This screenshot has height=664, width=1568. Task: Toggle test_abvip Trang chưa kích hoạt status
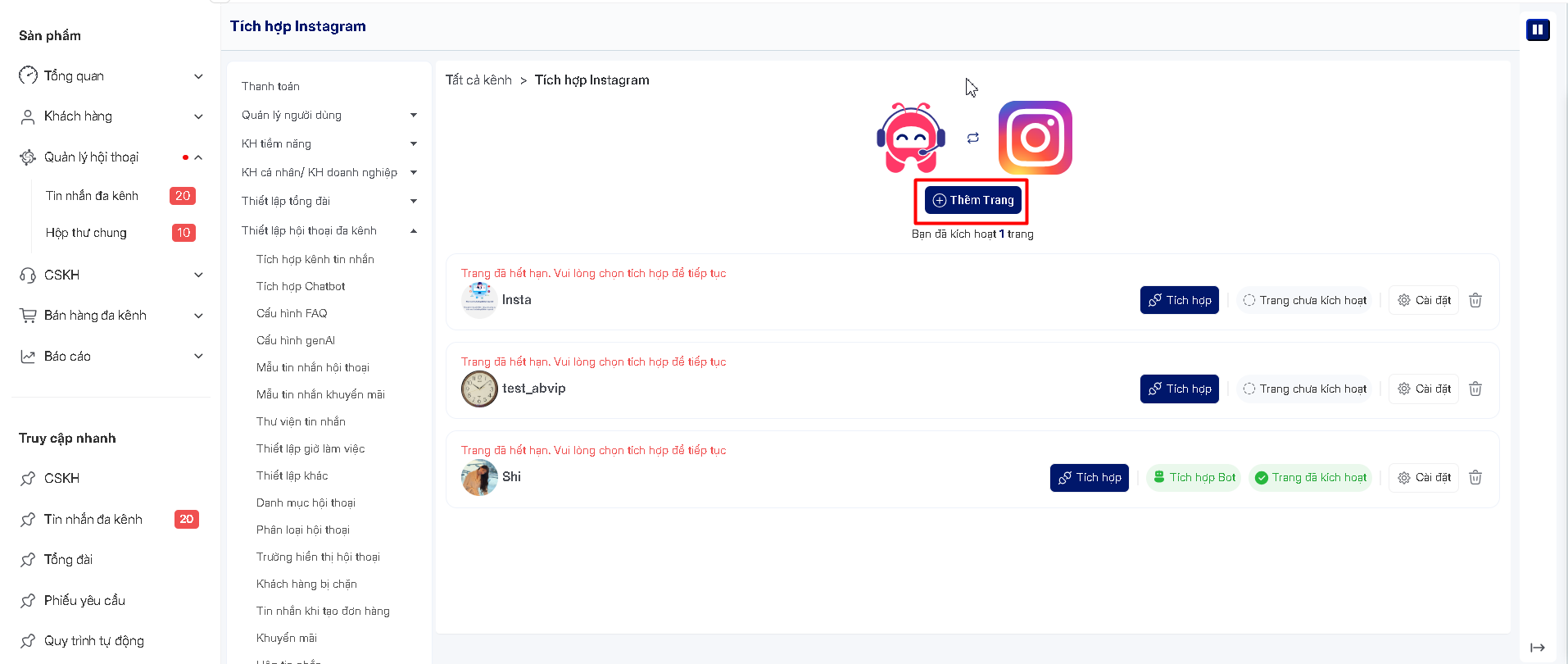tap(1304, 389)
